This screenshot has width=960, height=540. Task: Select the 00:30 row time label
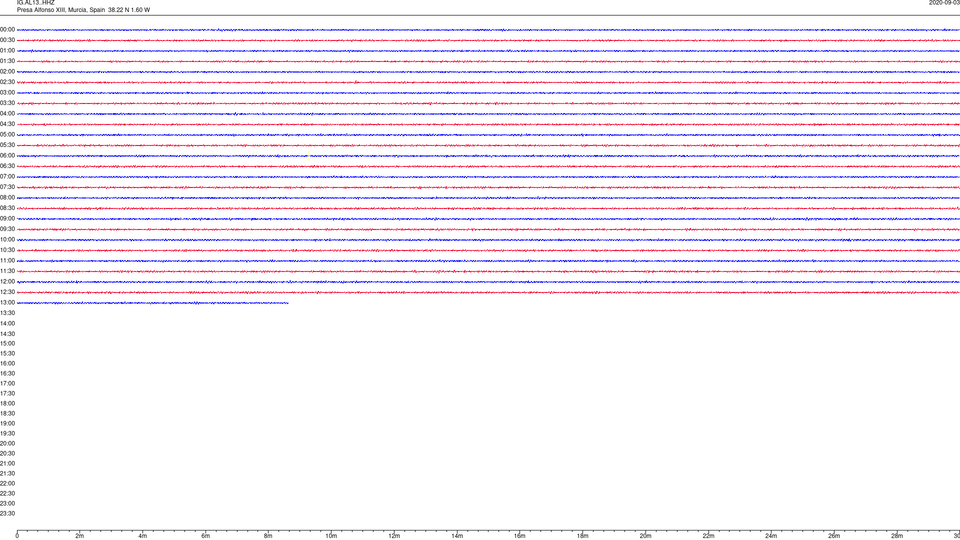(x=7, y=40)
